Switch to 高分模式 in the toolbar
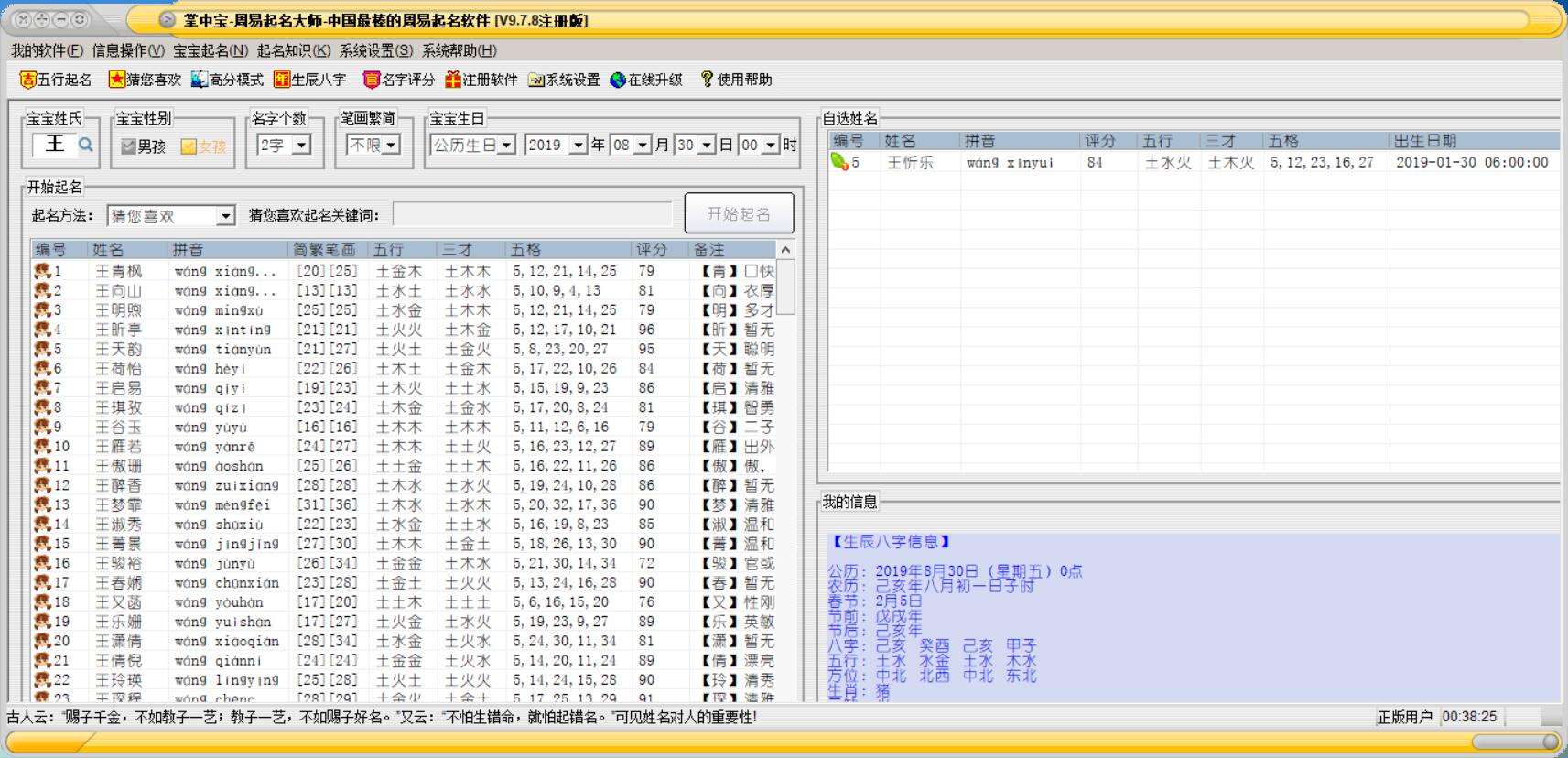Viewport: 1568px width, 758px height. [x=227, y=80]
